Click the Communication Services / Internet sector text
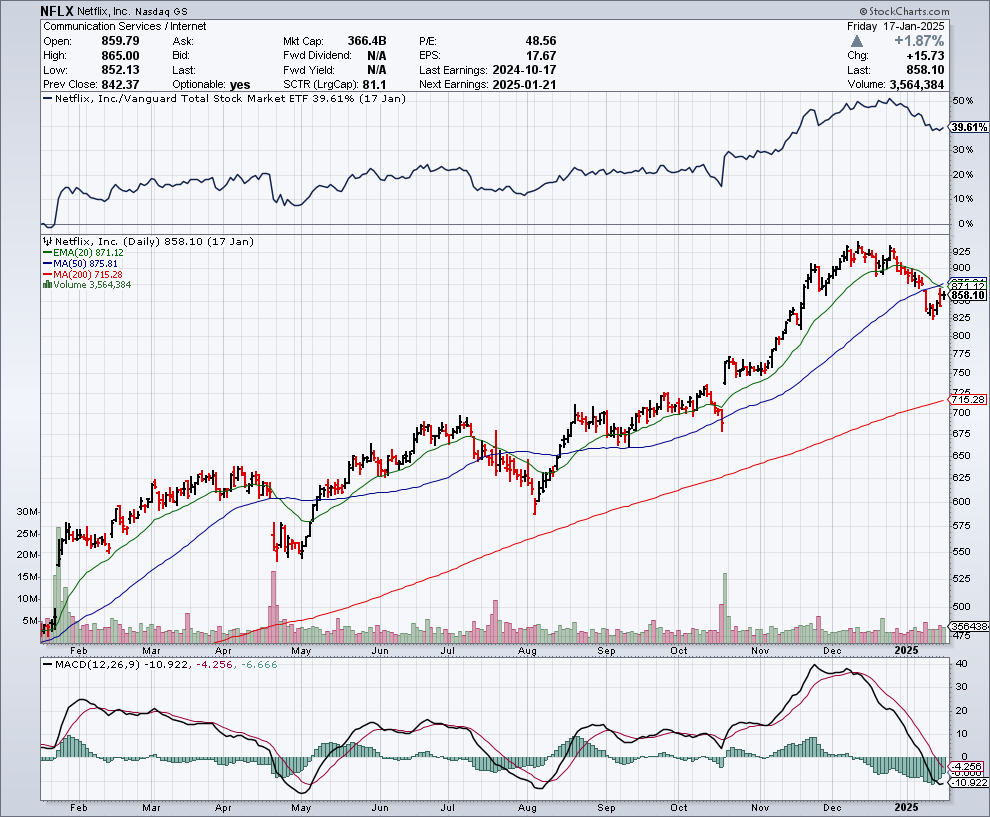This screenshot has height=817, width=990. pos(124,26)
